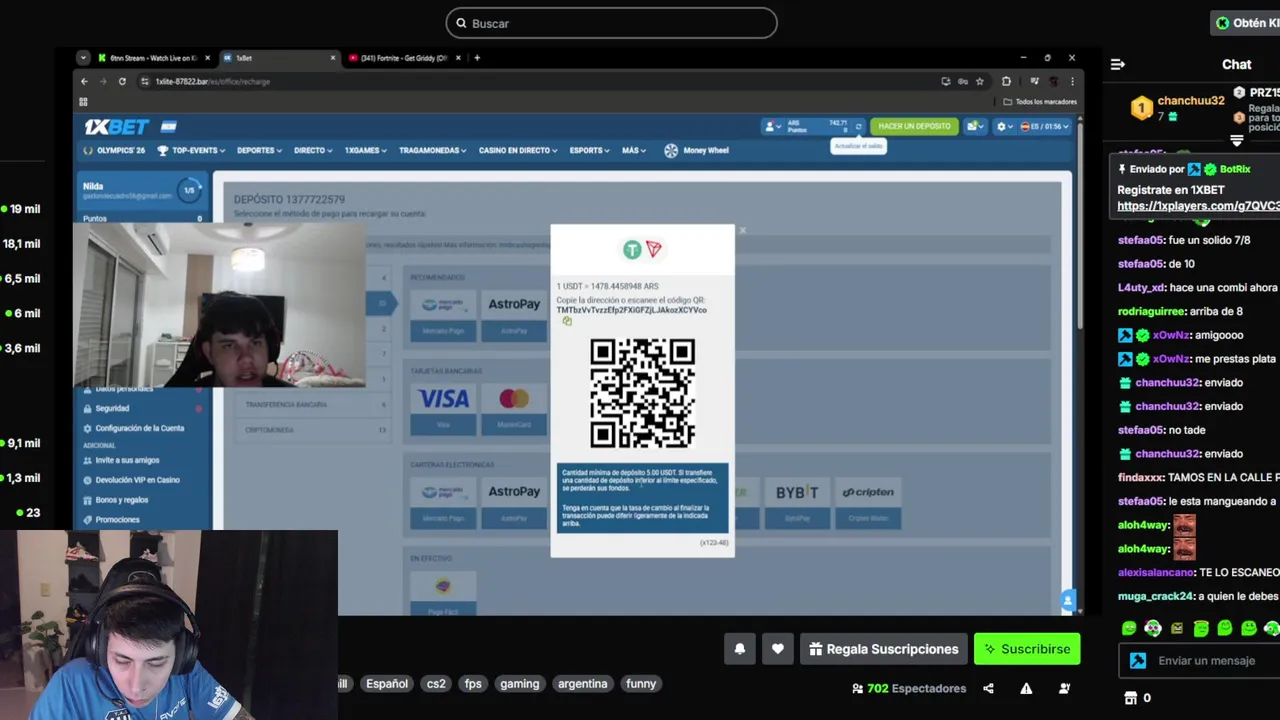Screen dimensions: 1280x720
Task: Click HACER UN DEPÓSITO button in 1xBet
Action: 914,126
